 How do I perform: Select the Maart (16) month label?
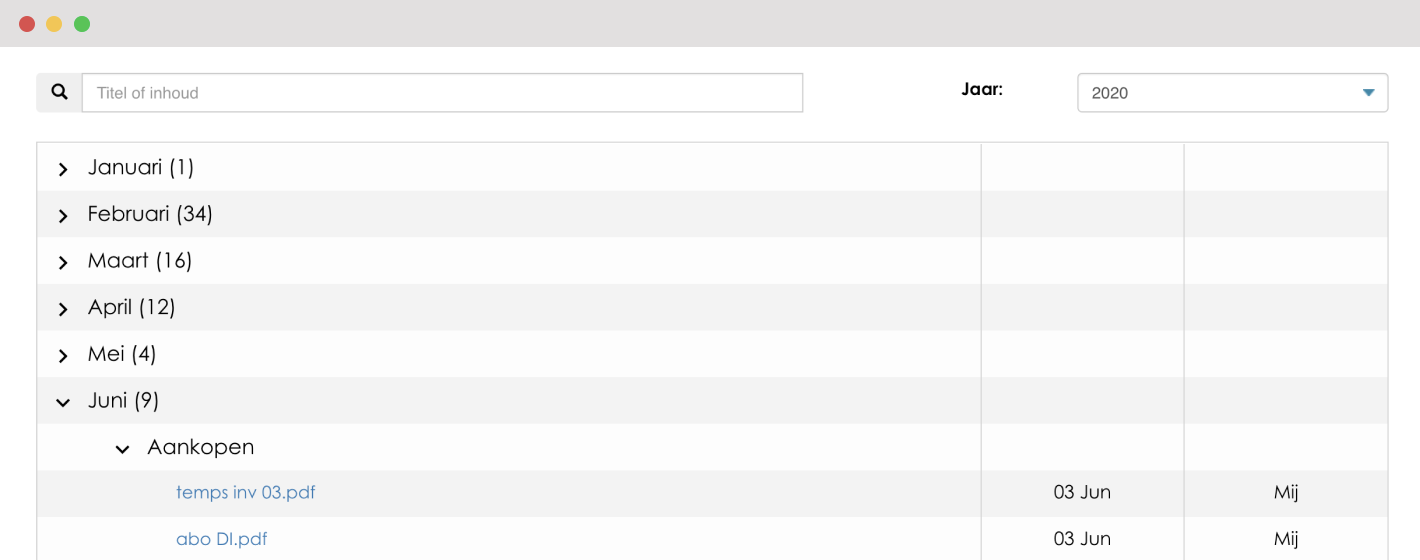[x=140, y=261]
